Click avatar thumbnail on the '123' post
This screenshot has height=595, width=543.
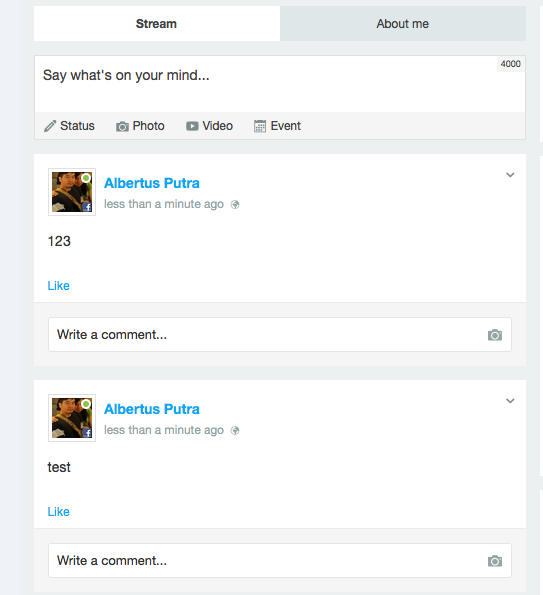coord(72,192)
